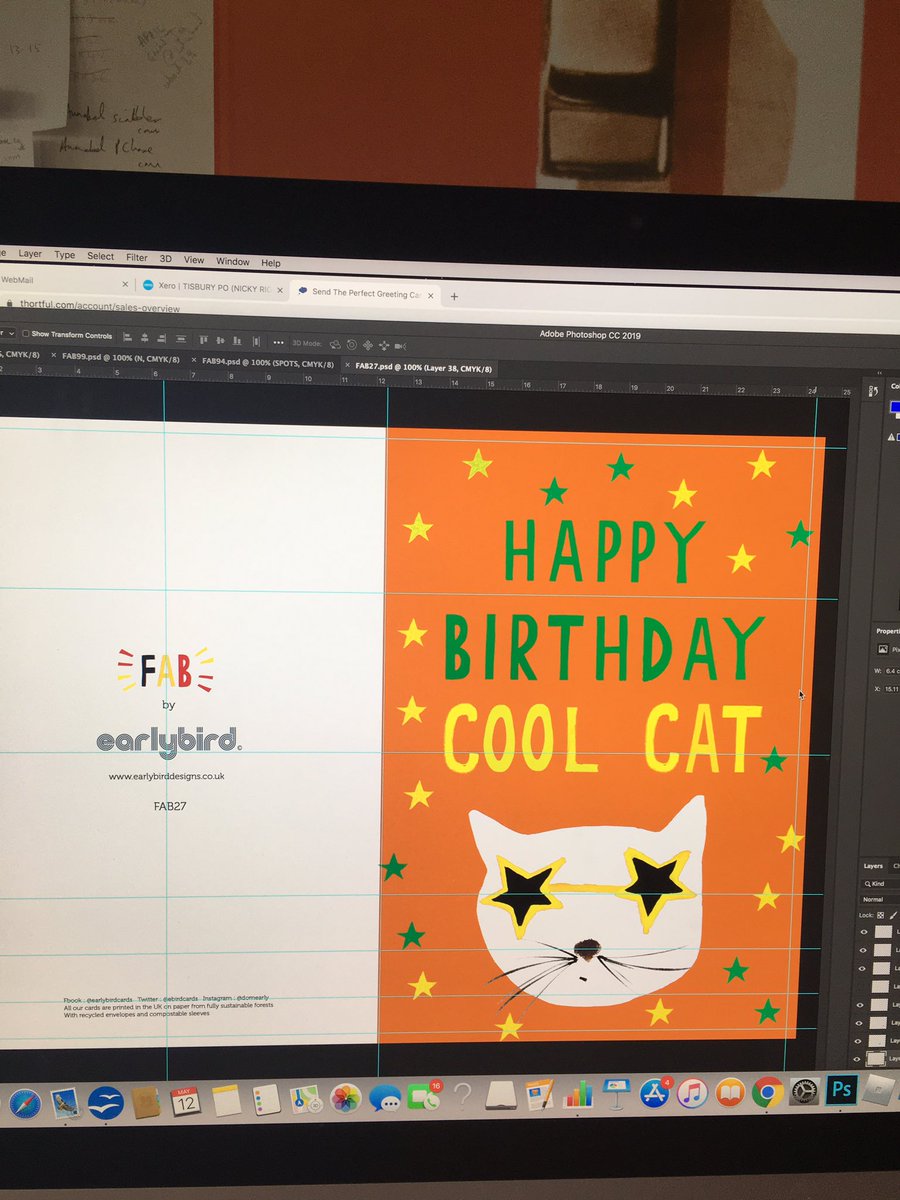Close the FAB27.psd document tab
Image resolution: width=900 pixels, height=1200 pixels.
[x=346, y=365]
